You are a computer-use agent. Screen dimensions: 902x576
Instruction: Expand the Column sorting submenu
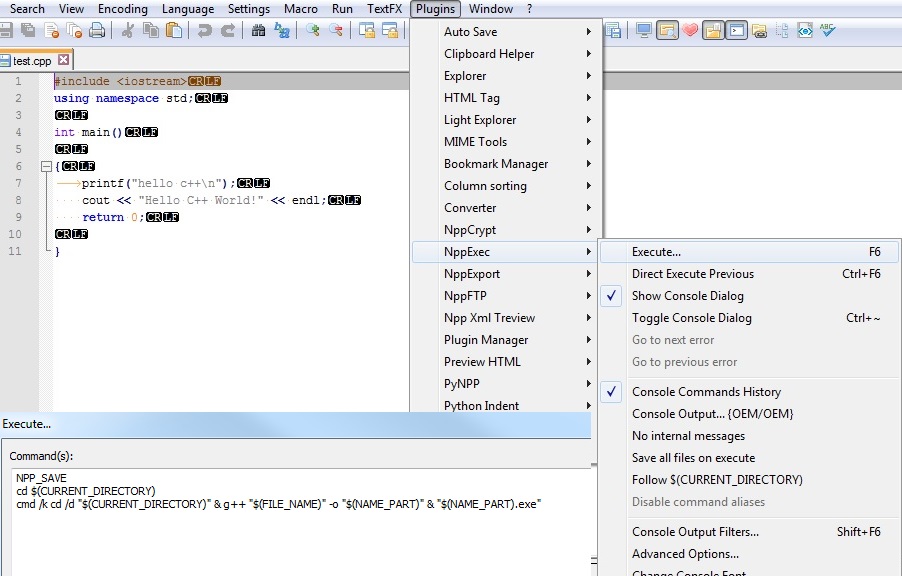pos(506,186)
